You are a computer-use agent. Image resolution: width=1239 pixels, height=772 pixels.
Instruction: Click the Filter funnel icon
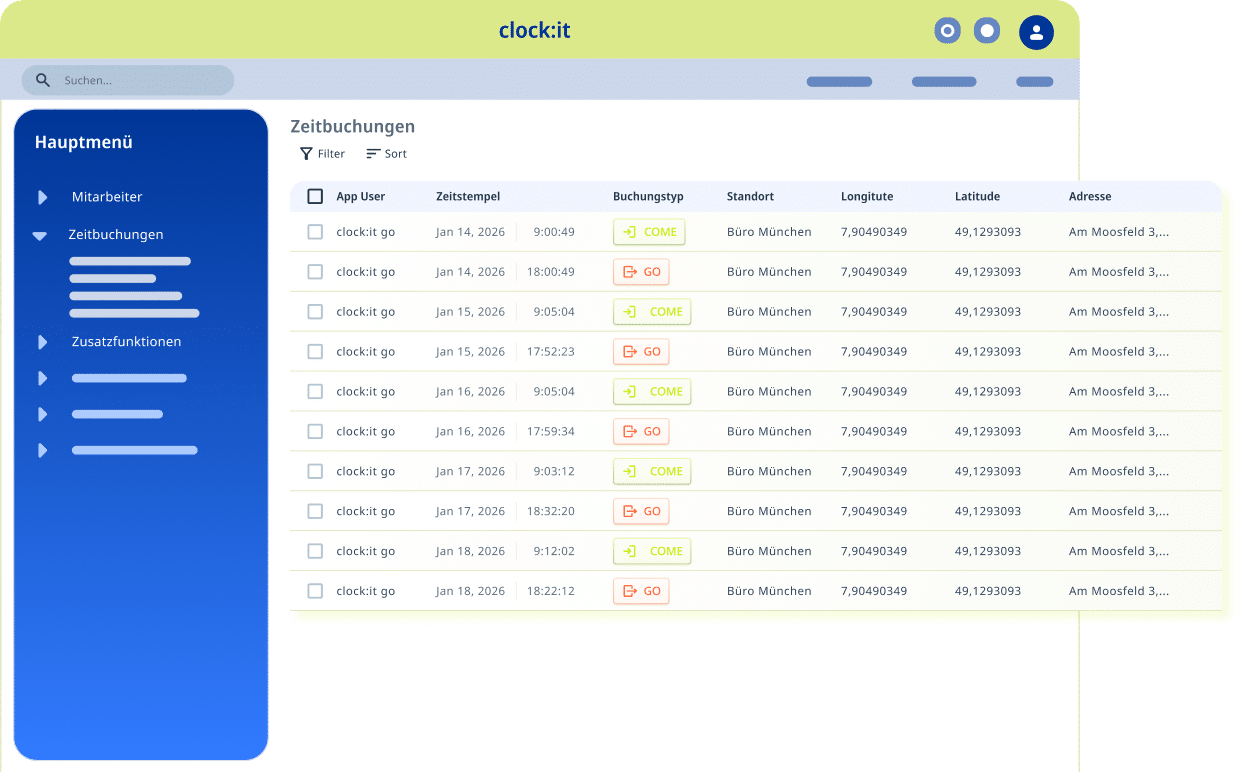[306, 154]
